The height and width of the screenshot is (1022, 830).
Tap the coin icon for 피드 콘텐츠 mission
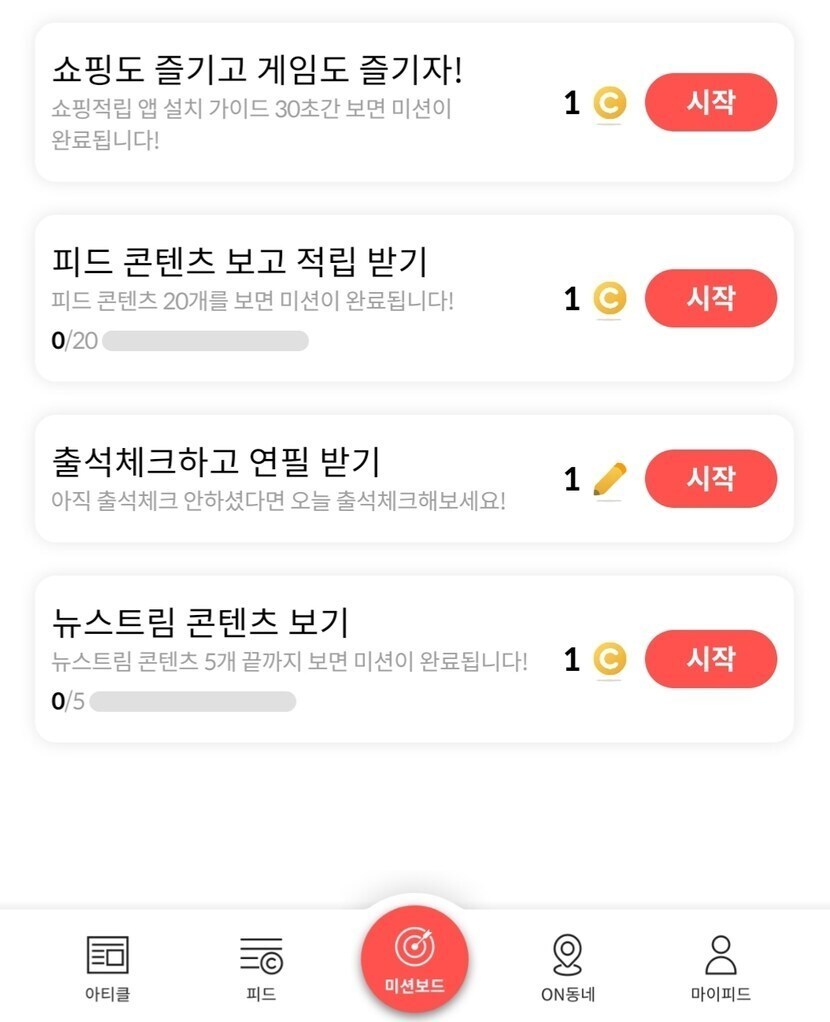[608, 298]
